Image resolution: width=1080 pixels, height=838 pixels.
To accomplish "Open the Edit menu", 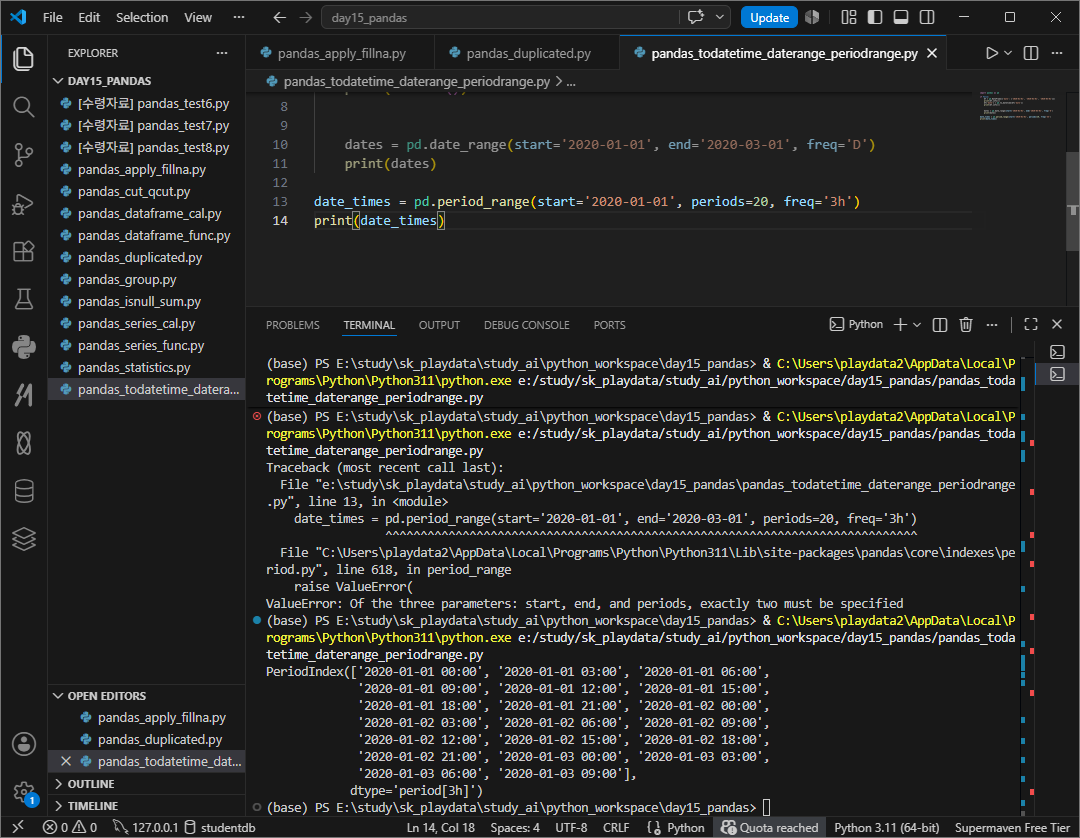I will pyautogui.click(x=89, y=17).
